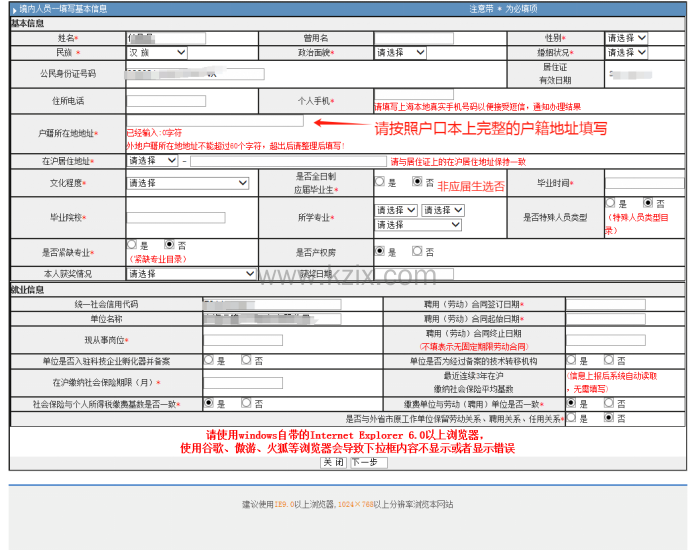Choose 否 for 是否产权房

(417, 252)
